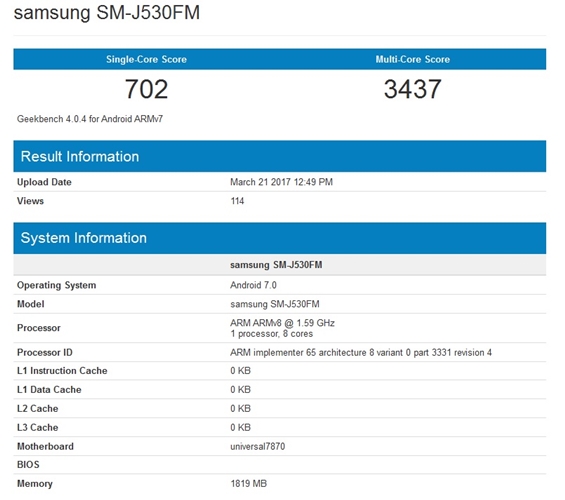The image size is (565, 500).
Task: Select the Single-Core Score header
Action: point(146,59)
